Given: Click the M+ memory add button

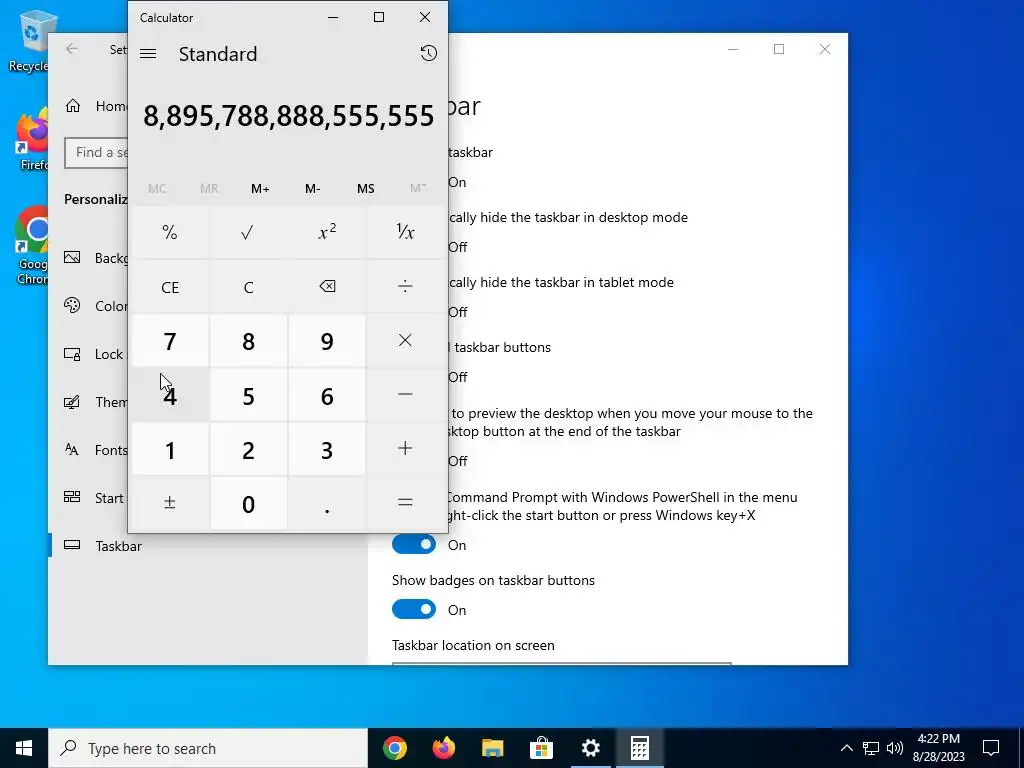Looking at the screenshot, I should click(x=260, y=189).
